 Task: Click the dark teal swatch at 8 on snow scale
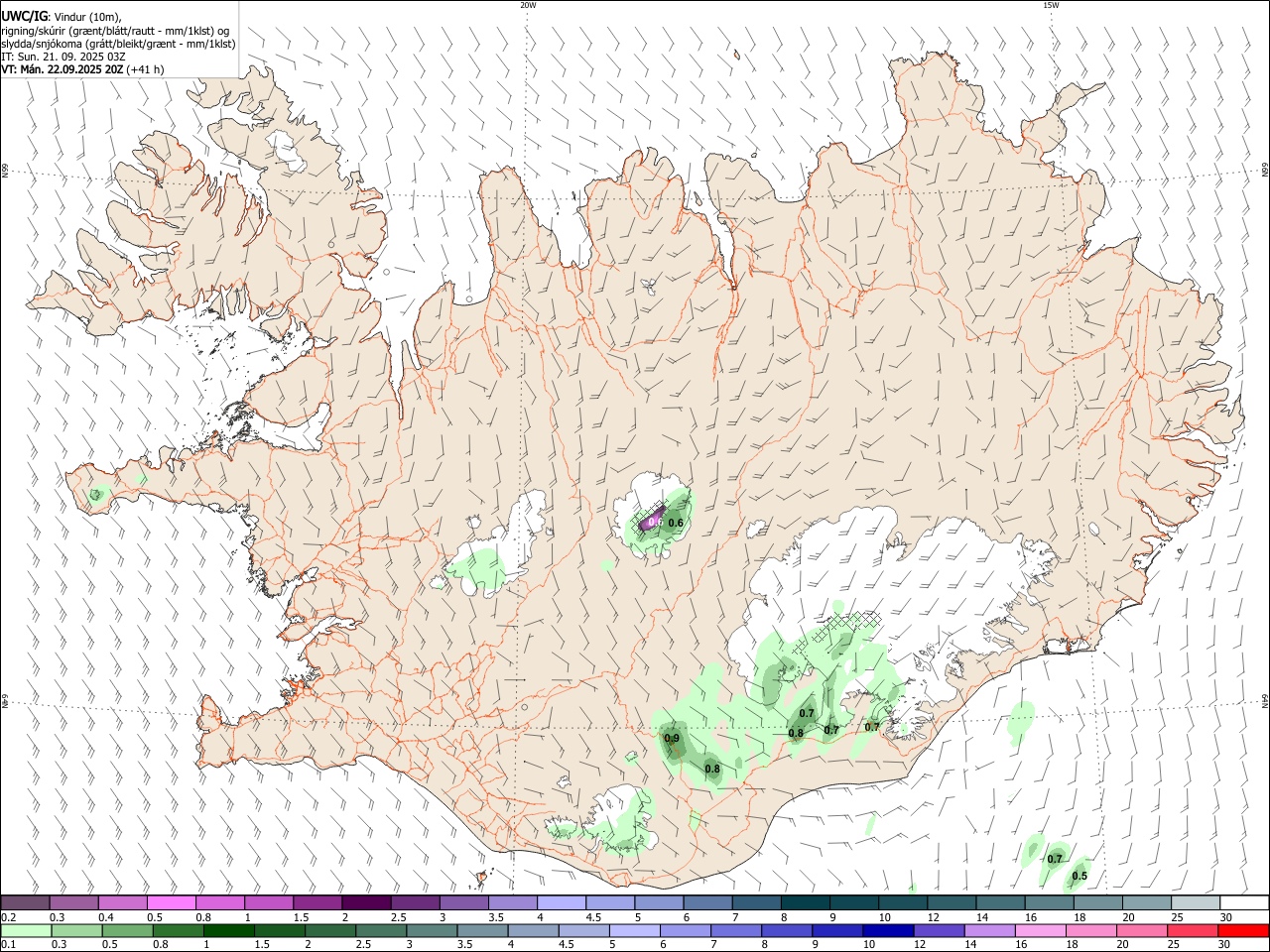[805, 903]
